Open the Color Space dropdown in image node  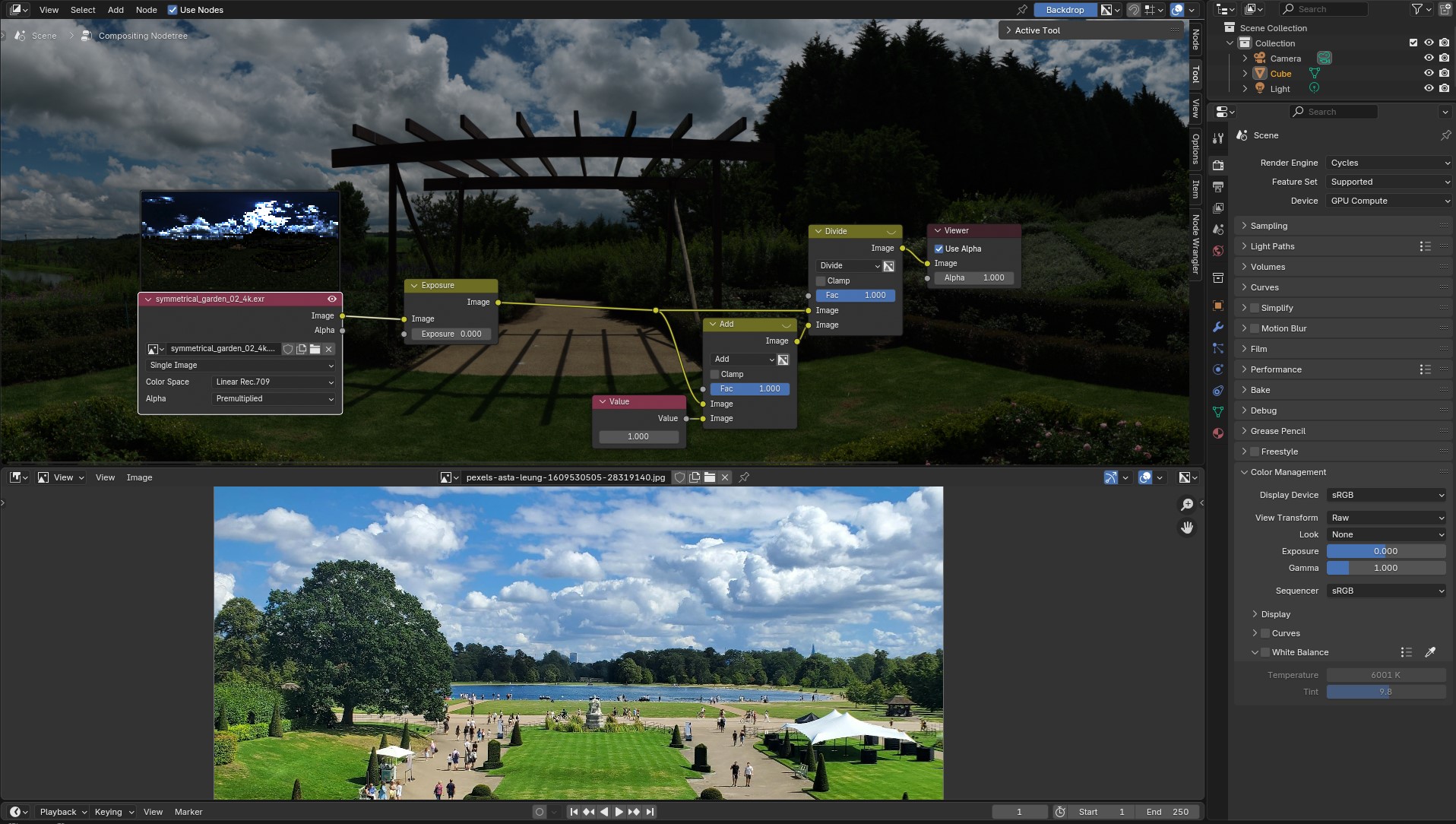click(274, 382)
